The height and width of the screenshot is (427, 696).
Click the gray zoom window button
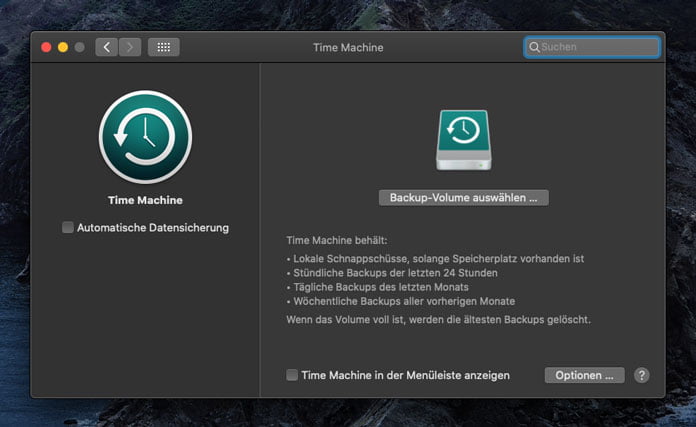(x=79, y=47)
